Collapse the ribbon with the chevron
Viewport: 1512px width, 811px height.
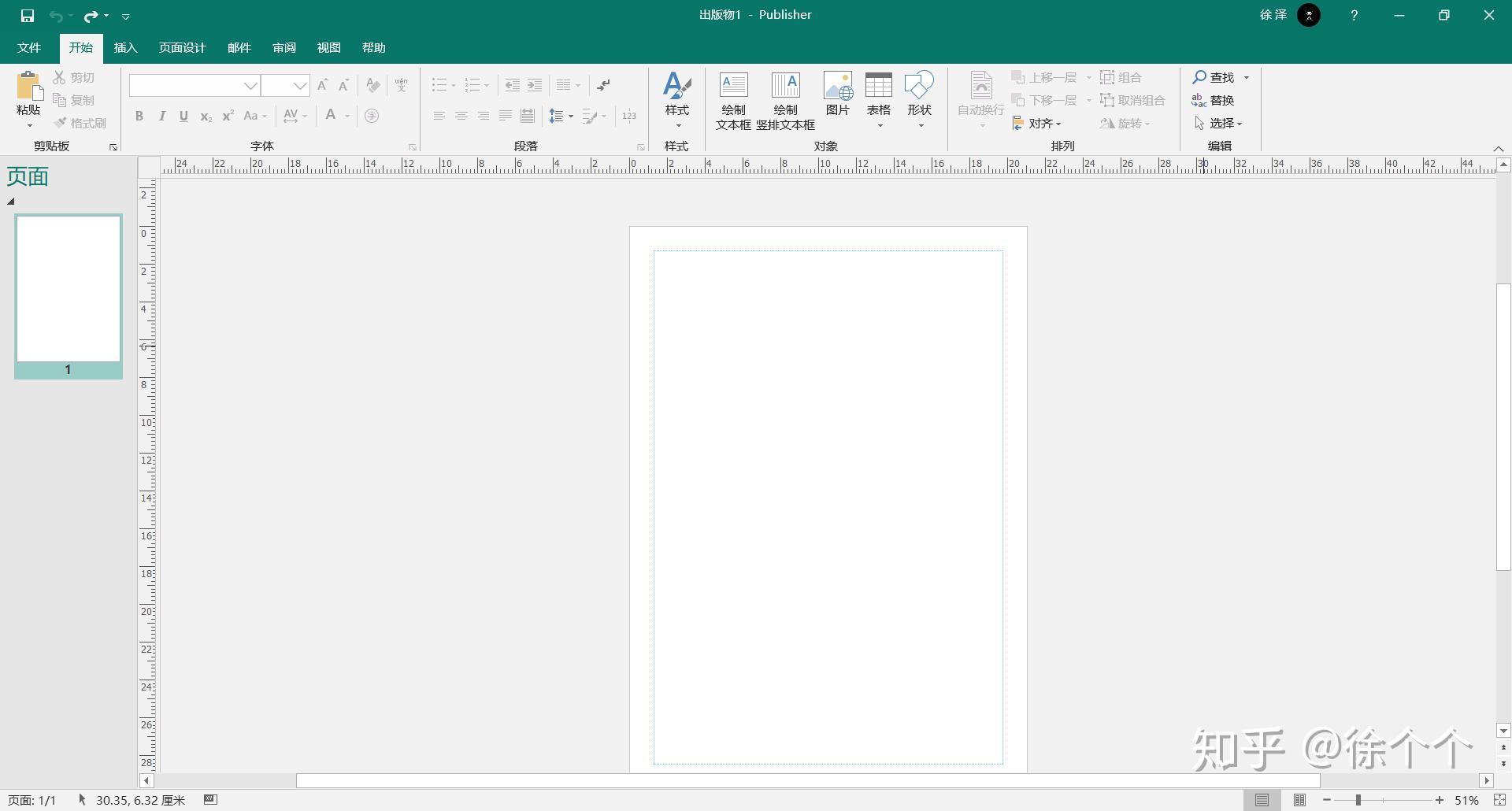(1499, 148)
